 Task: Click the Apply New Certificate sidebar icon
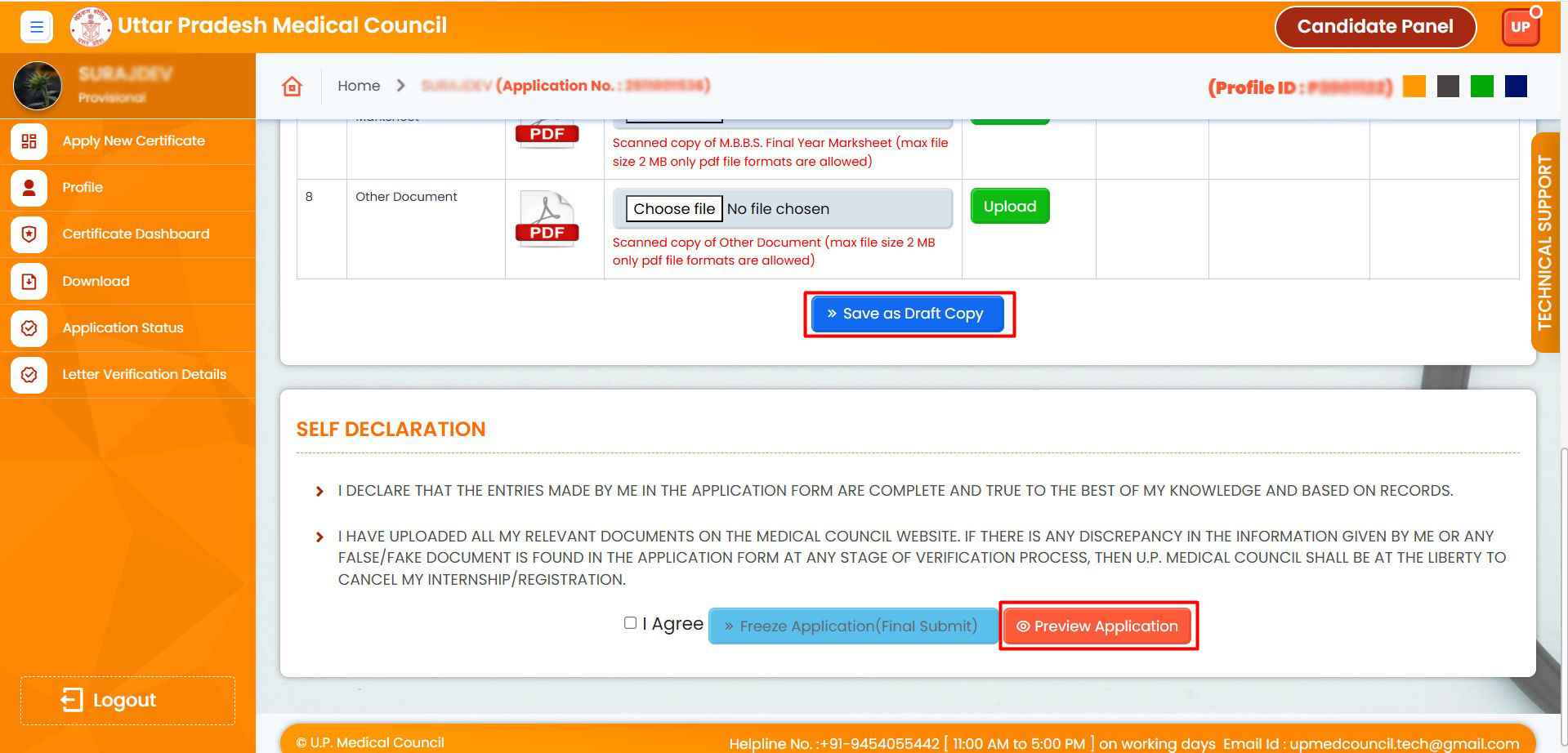29,141
